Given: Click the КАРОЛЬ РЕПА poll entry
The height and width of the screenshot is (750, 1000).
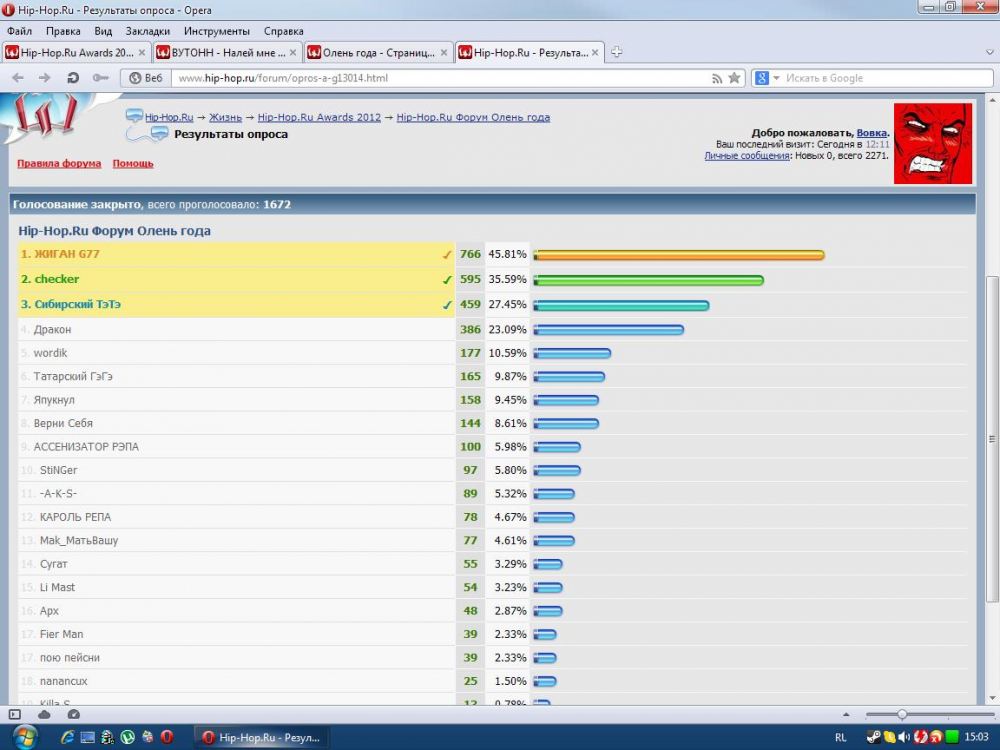Looking at the screenshot, I should pos(75,517).
